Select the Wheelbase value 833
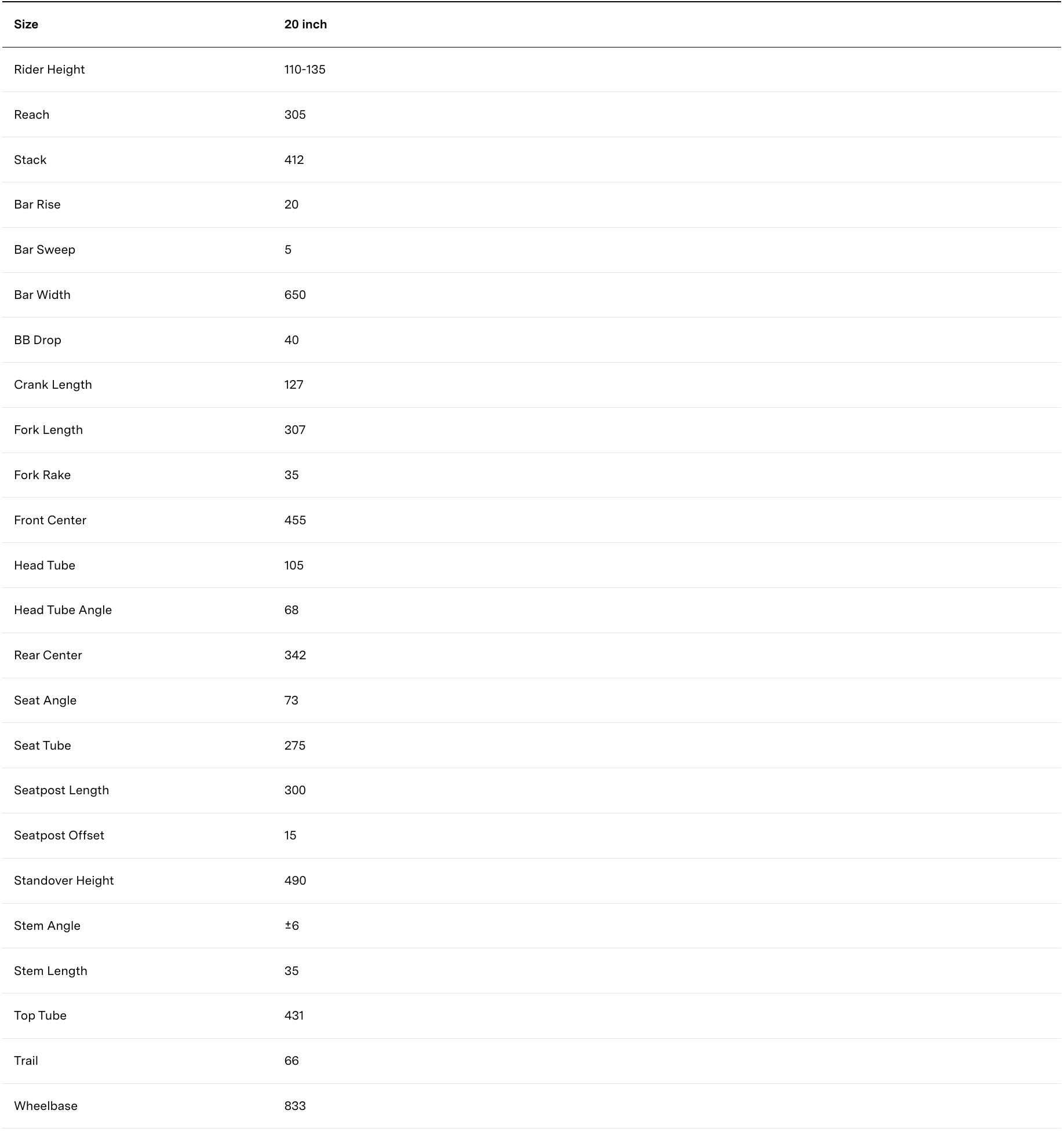1064x1132 pixels. pos(295,1106)
